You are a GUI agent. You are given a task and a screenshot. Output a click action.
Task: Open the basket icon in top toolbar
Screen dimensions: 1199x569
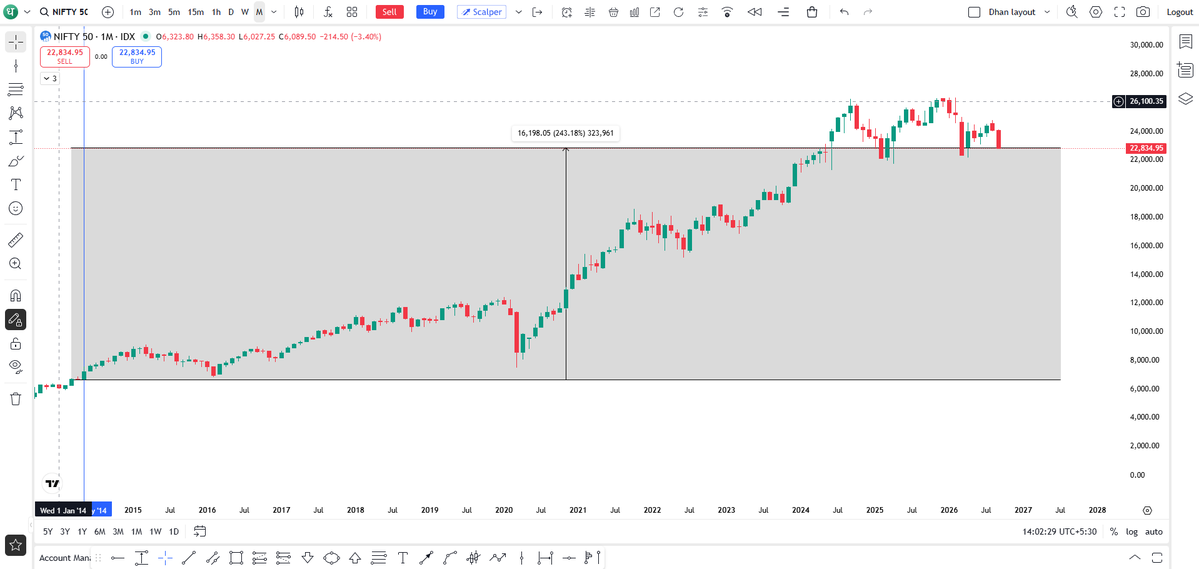point(615,12)
